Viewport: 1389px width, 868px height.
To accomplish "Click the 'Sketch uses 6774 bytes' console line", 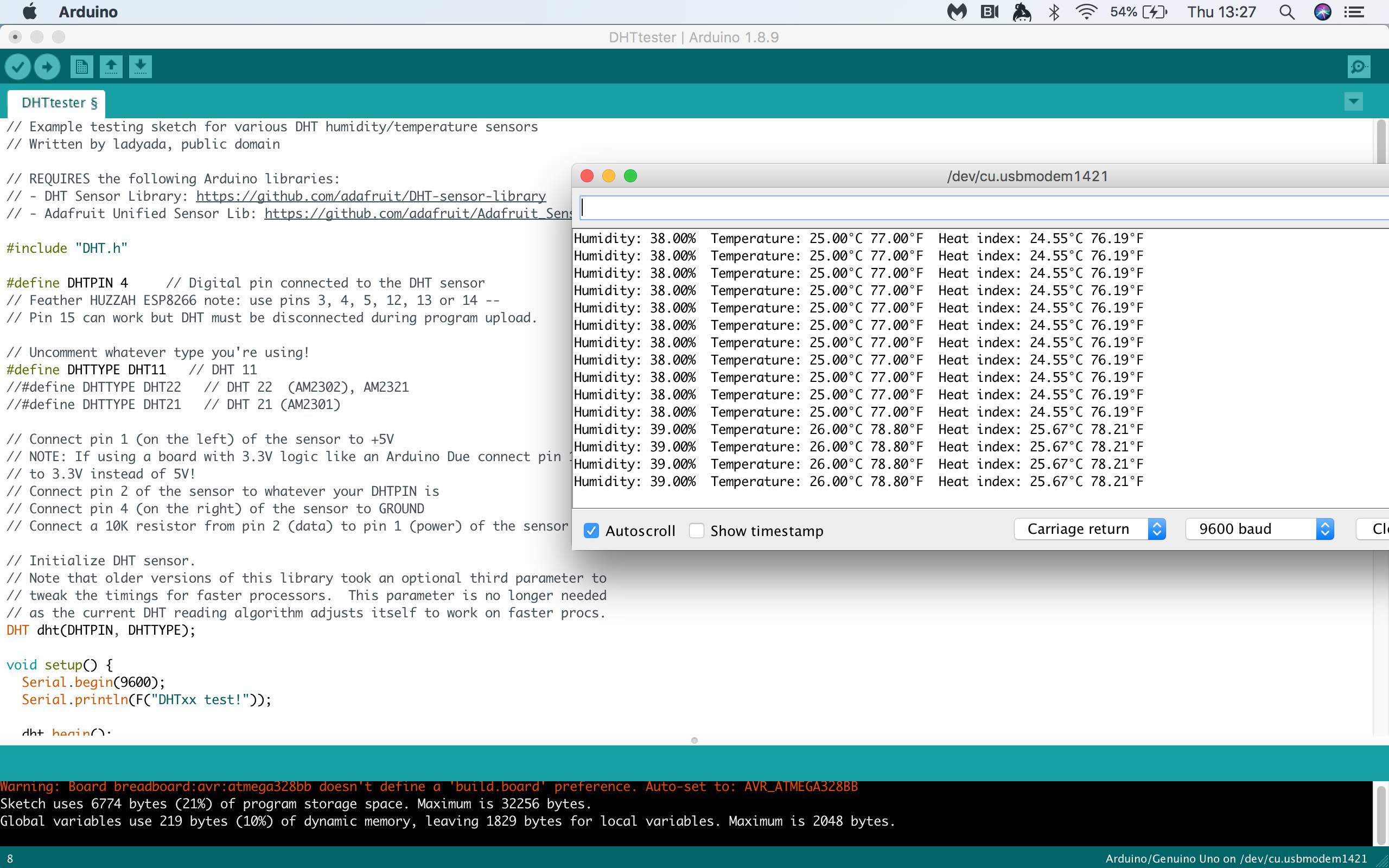I will click(x=296, y=803).
